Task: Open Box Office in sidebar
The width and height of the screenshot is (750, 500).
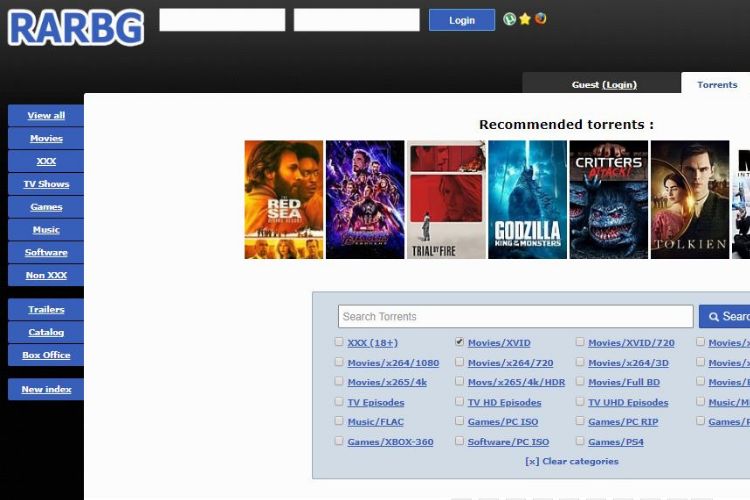Action: [46, 355]
